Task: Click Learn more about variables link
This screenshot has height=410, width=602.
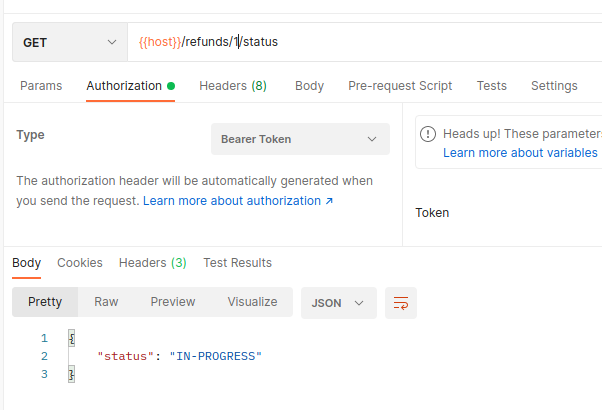Action: click(520, 153)
